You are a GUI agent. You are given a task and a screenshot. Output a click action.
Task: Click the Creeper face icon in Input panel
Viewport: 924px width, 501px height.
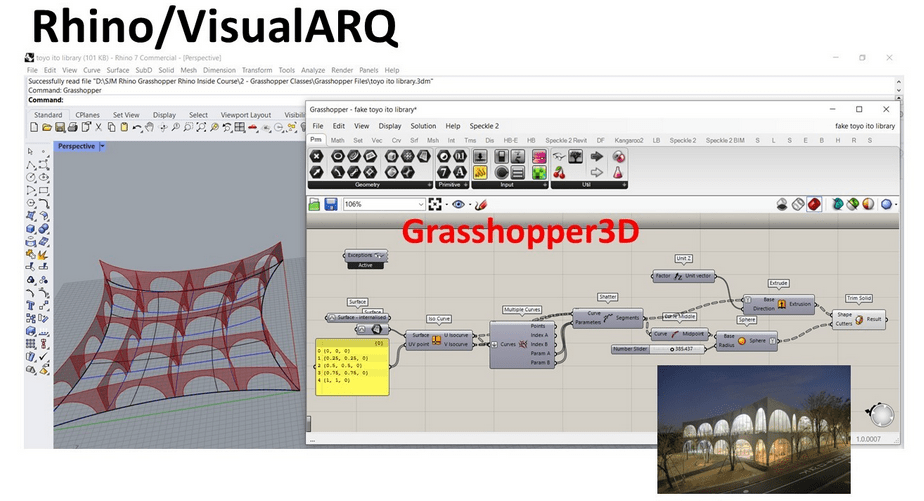pos(539,173)
